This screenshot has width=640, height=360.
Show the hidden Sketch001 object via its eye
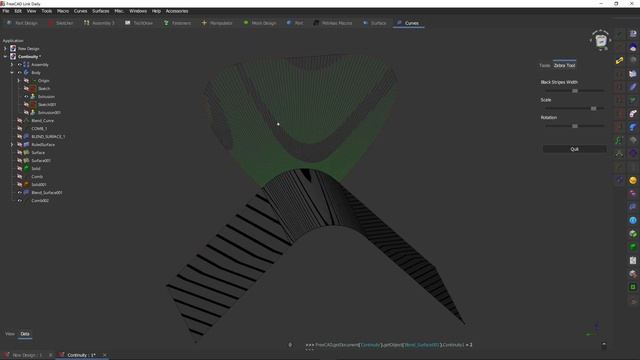[26, 104]
